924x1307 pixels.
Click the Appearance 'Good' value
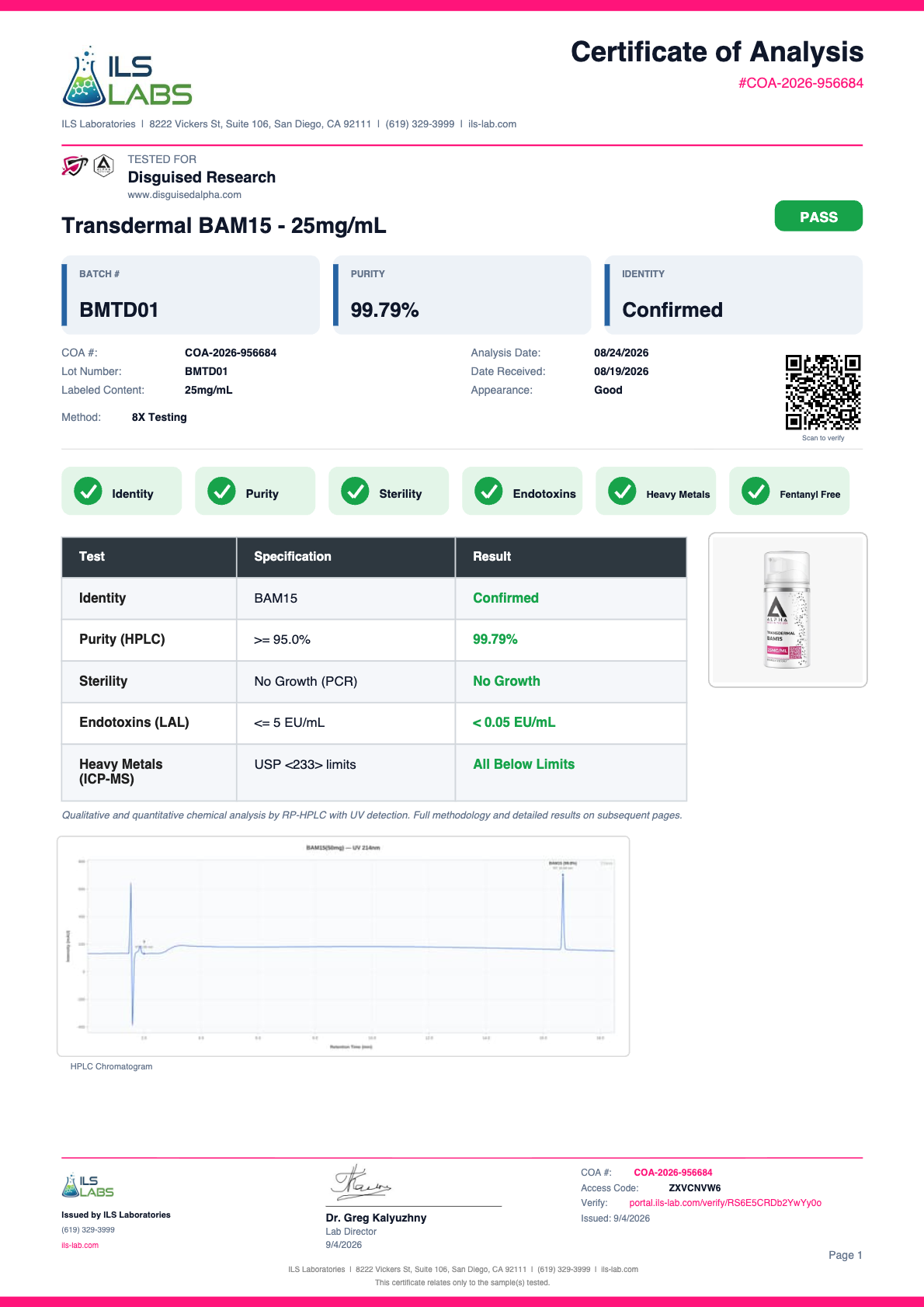click(608, 390)
